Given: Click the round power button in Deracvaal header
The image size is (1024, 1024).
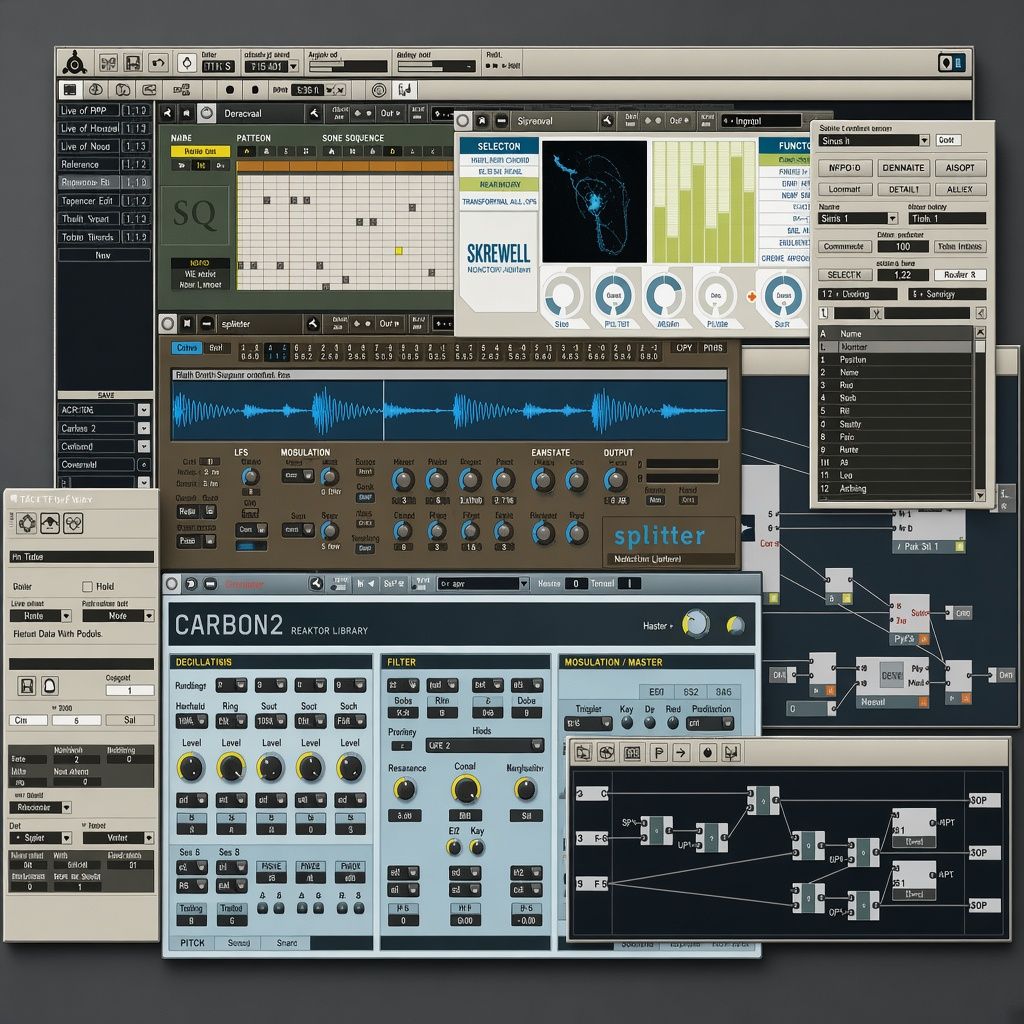Looking at the screenshot, I should coord(206,113).
